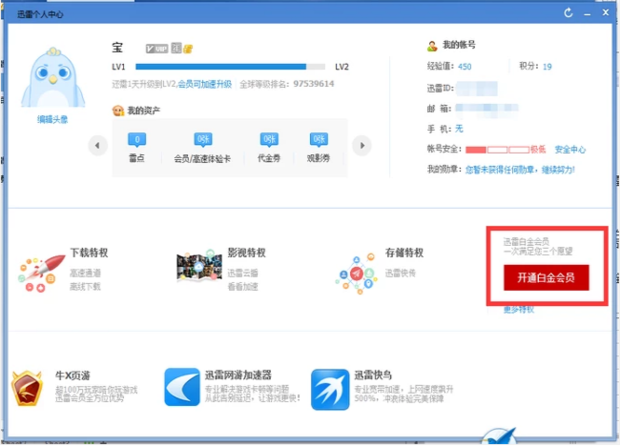Open the 更多特权 link
The height and width of the screenshot is (446, 620).
click(x=518, y=310)
